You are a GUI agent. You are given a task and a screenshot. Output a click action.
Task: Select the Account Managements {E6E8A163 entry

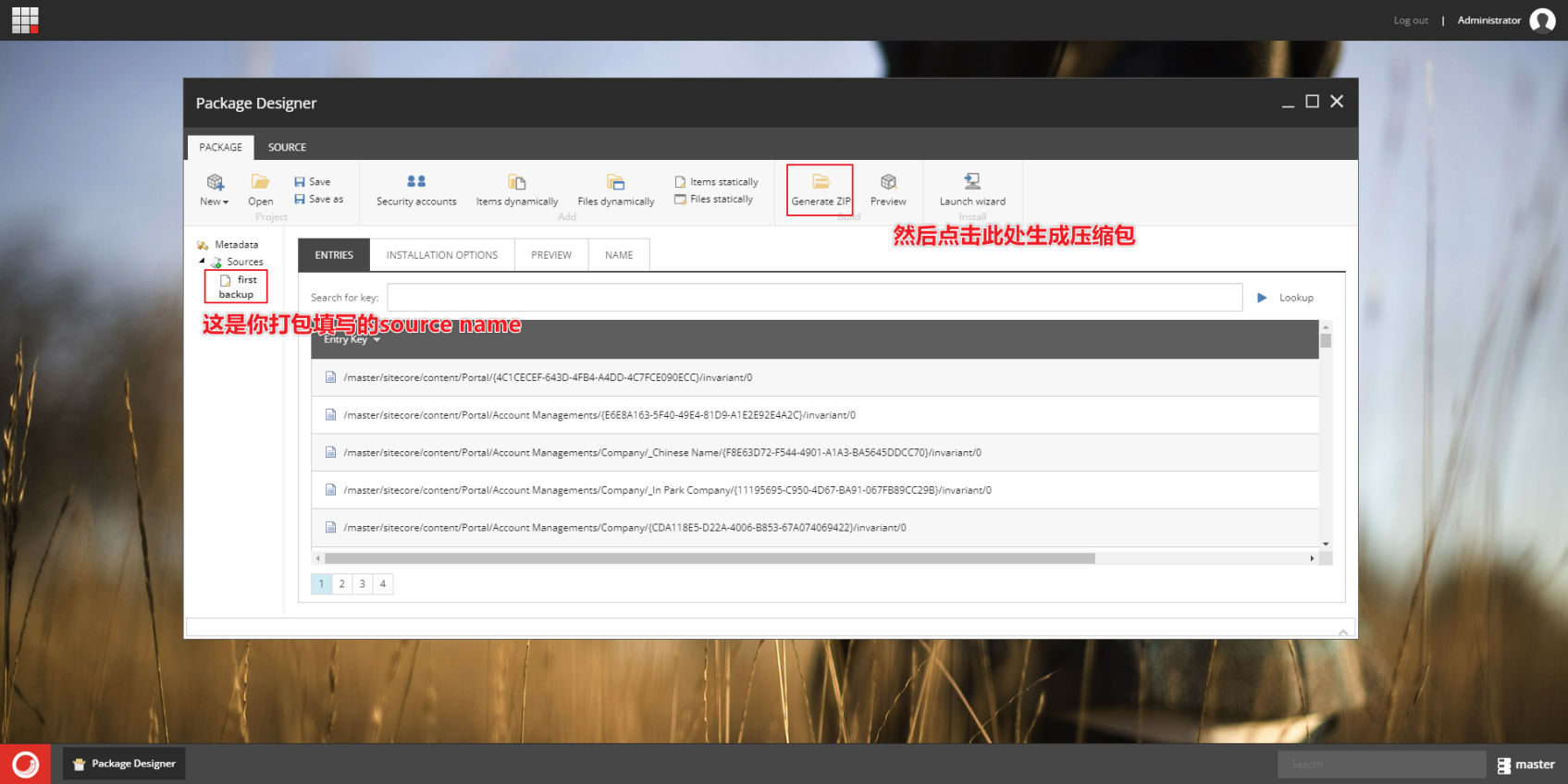[815, 415]
